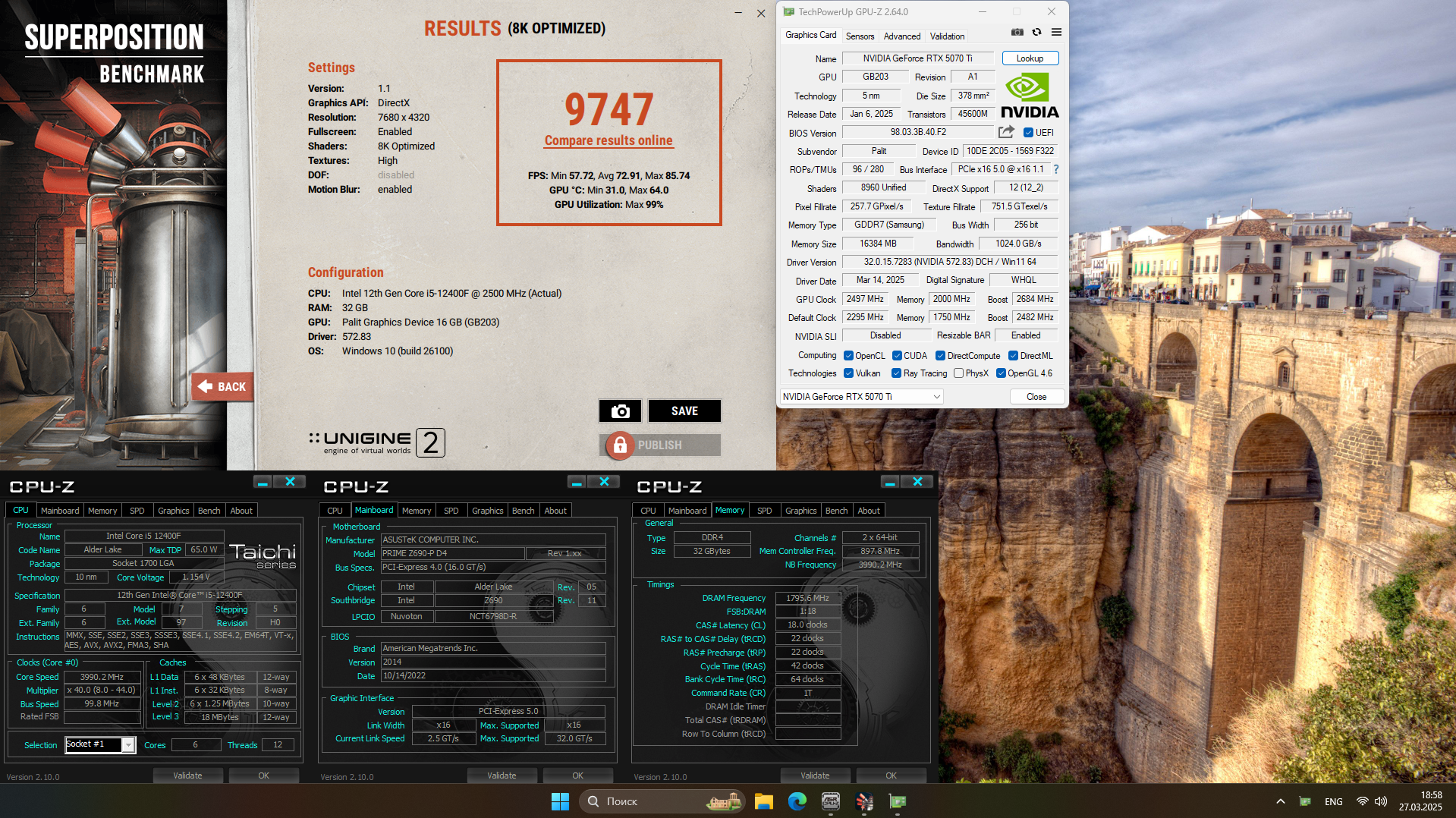Open the GPU-Z hamburger menu
1456x818 pixels.
1056,32
